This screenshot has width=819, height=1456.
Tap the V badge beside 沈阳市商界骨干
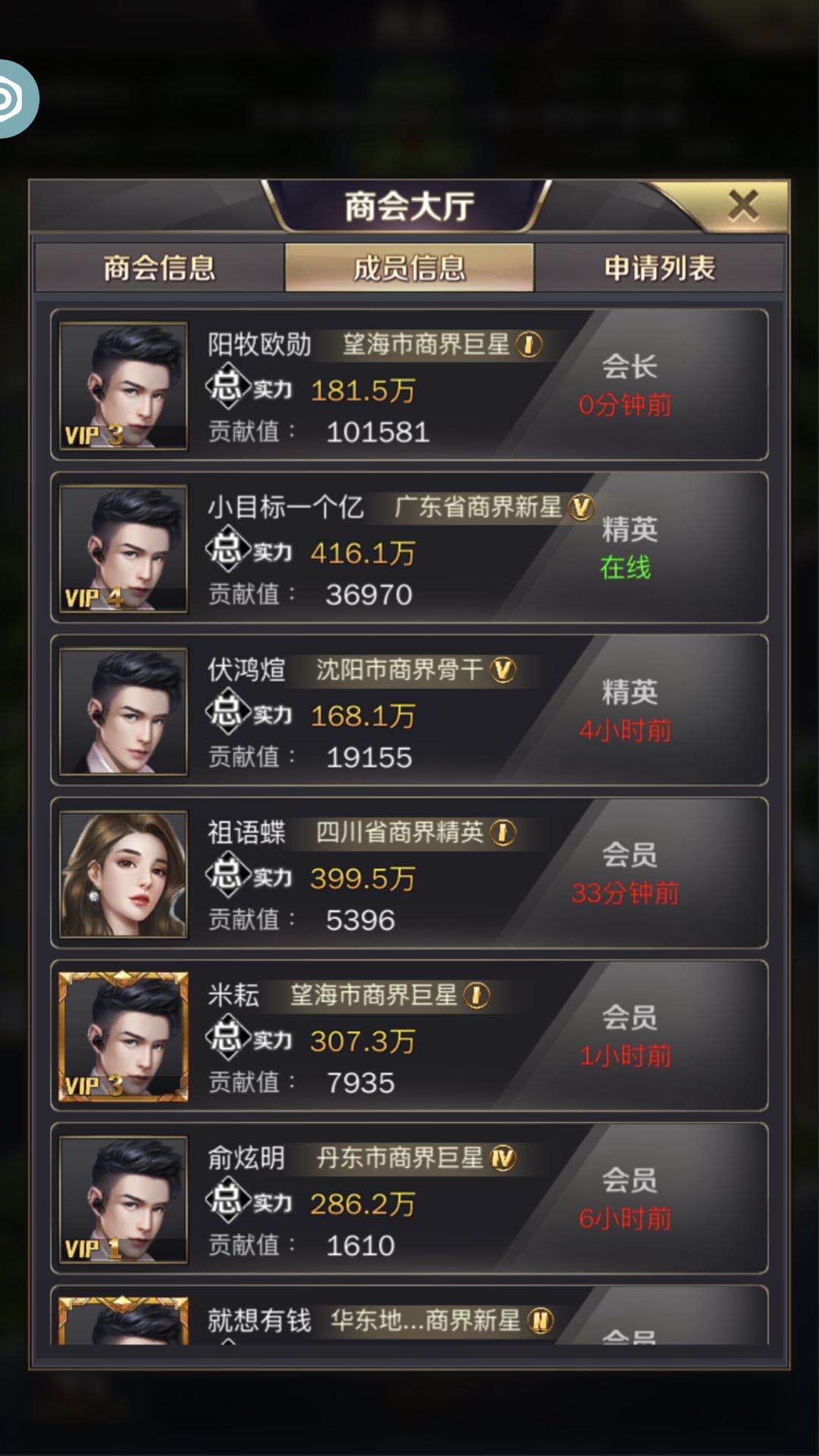click(x=503, y=670)
